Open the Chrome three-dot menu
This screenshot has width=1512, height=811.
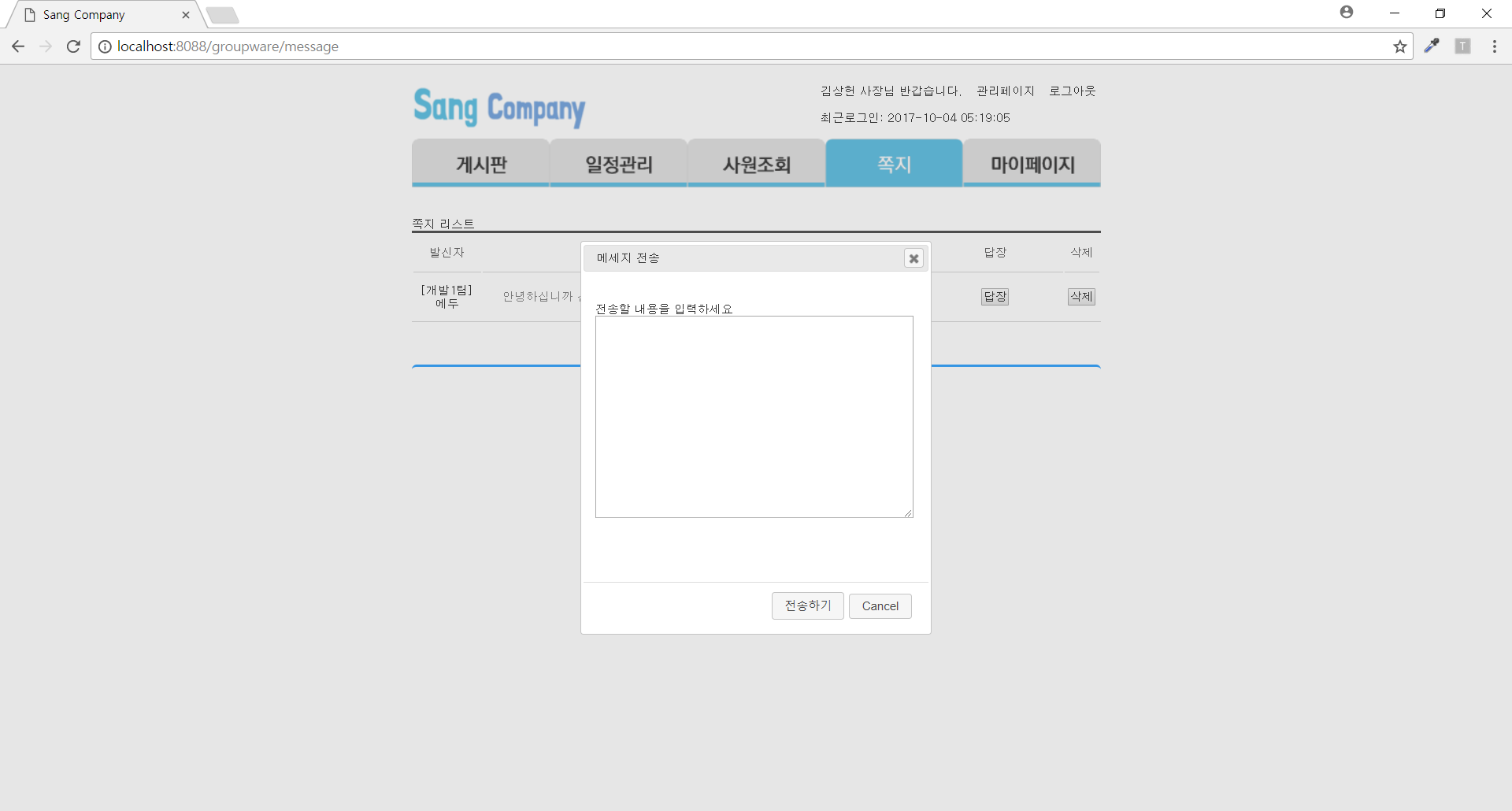coord(1494,46)
